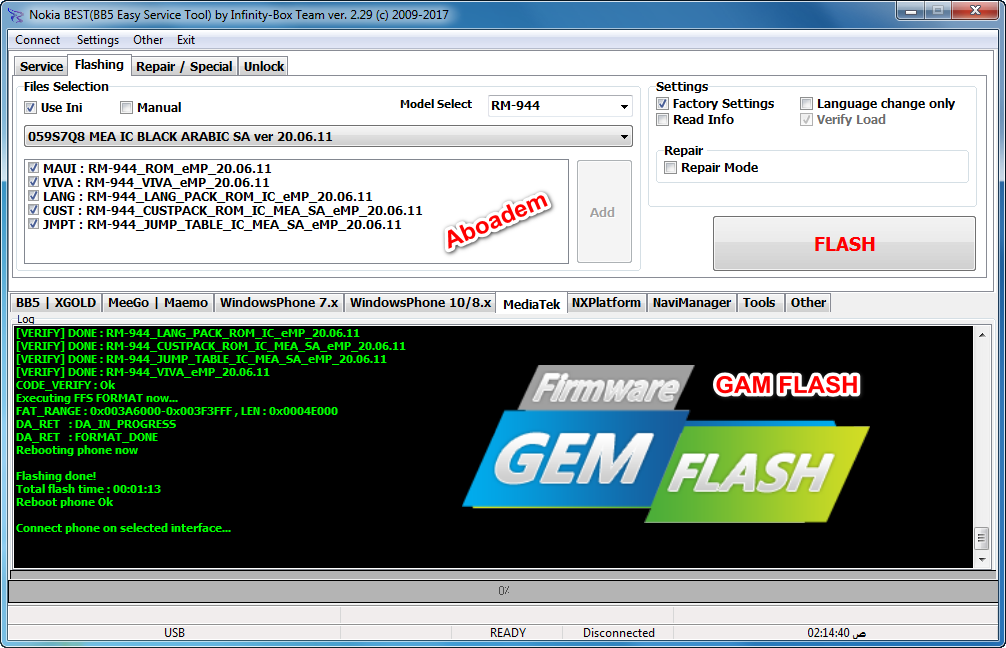Click the MAUI RM-944_ROM_eMP_20.06.11 entry

(157, 168)
